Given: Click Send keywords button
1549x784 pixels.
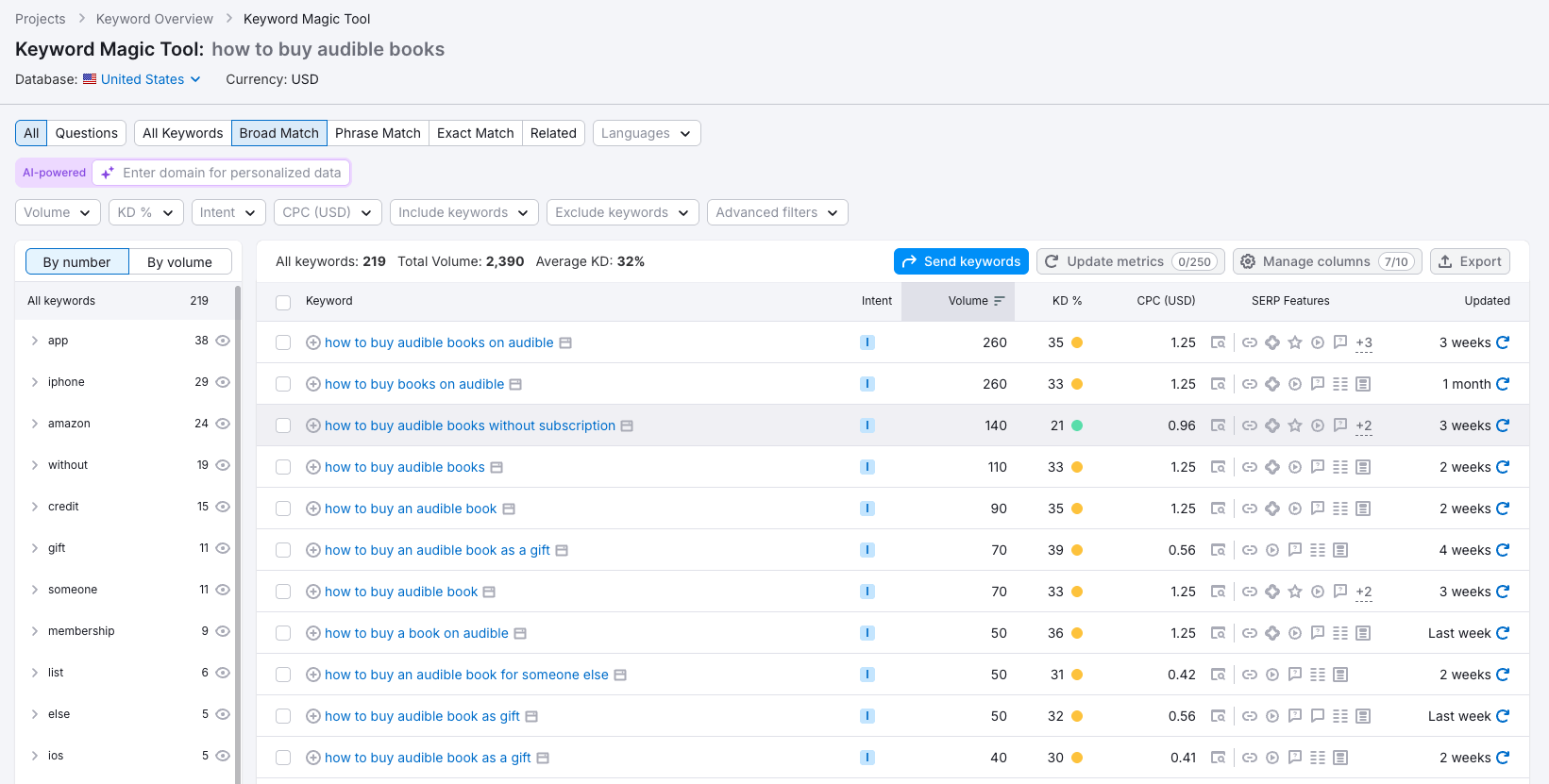Looking at the screenshot, I should (x=961, y=261).
